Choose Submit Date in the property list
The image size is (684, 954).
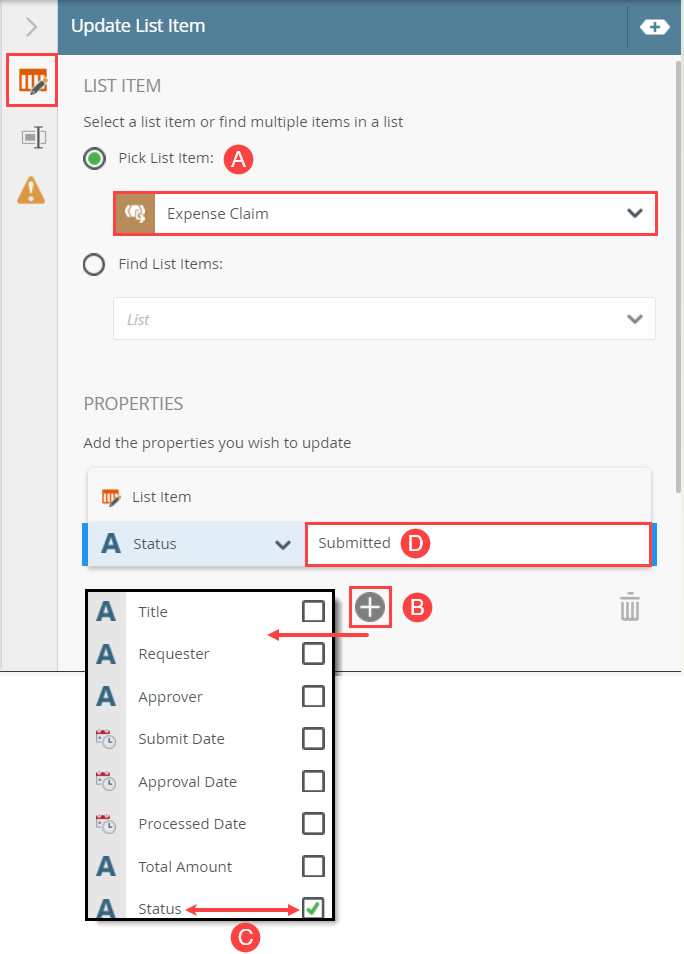coord(181,739)
